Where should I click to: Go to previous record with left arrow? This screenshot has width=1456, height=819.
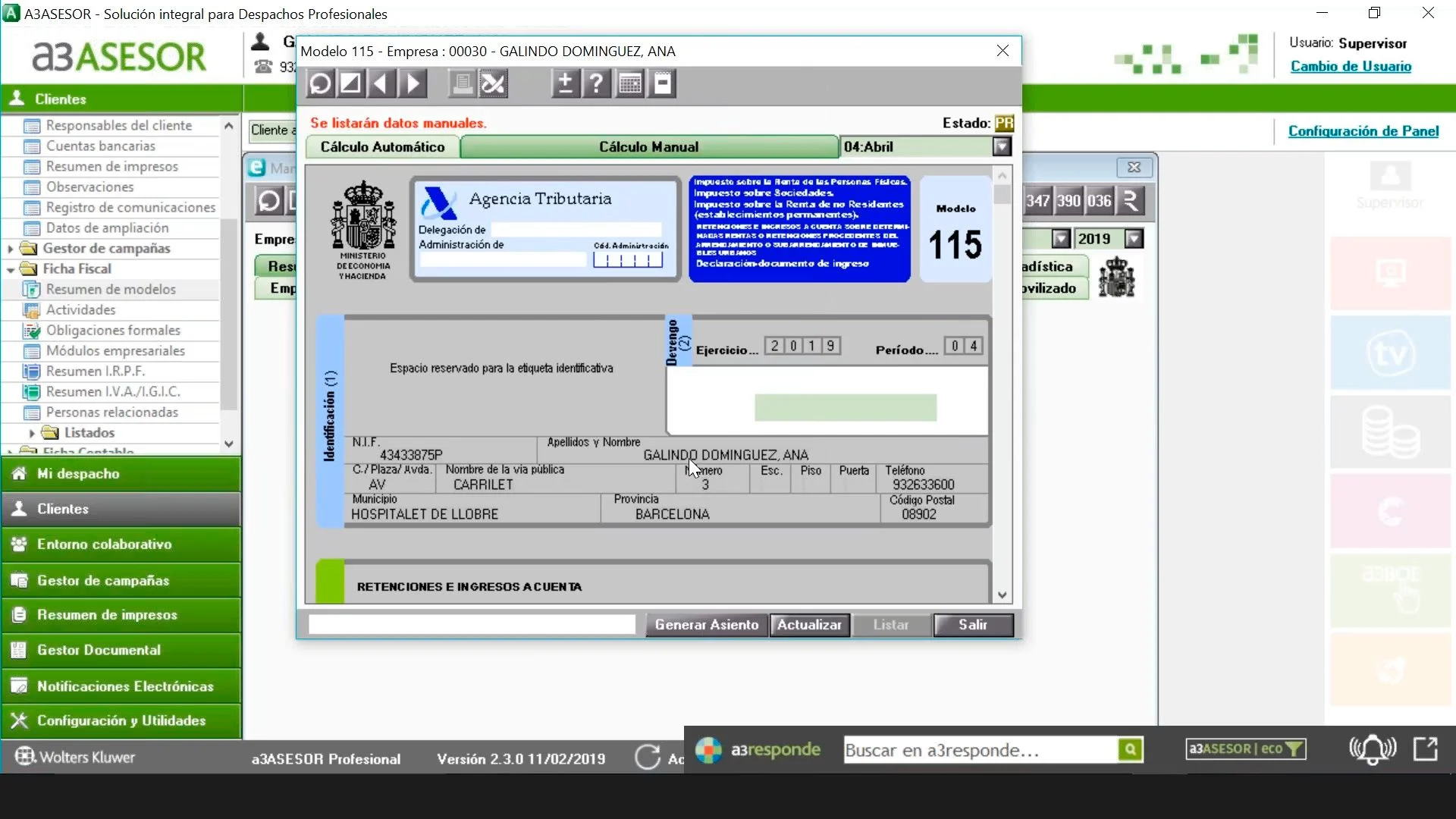pos(381,83)
